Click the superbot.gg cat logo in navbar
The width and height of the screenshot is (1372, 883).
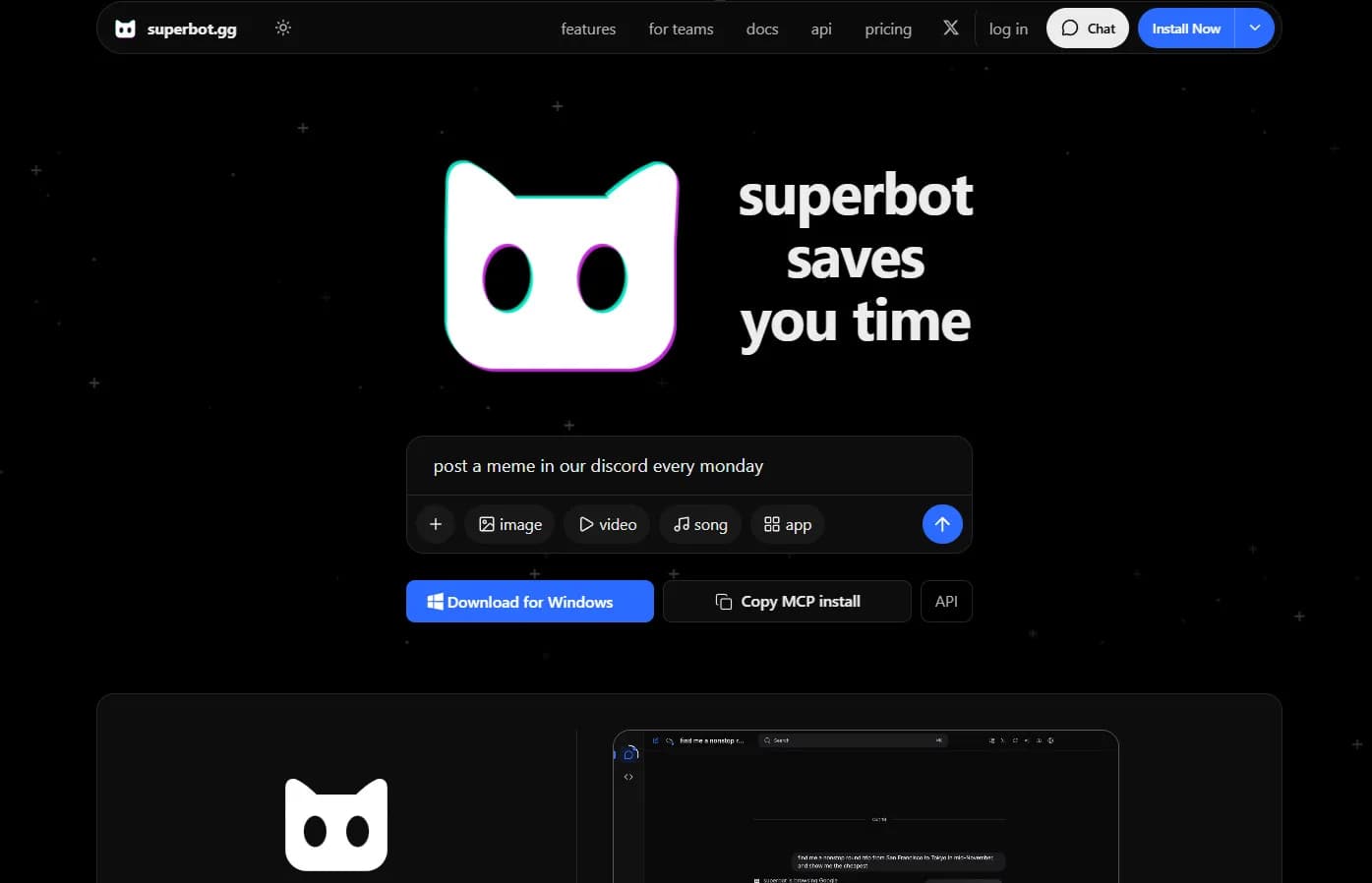(x=125, y=29)
